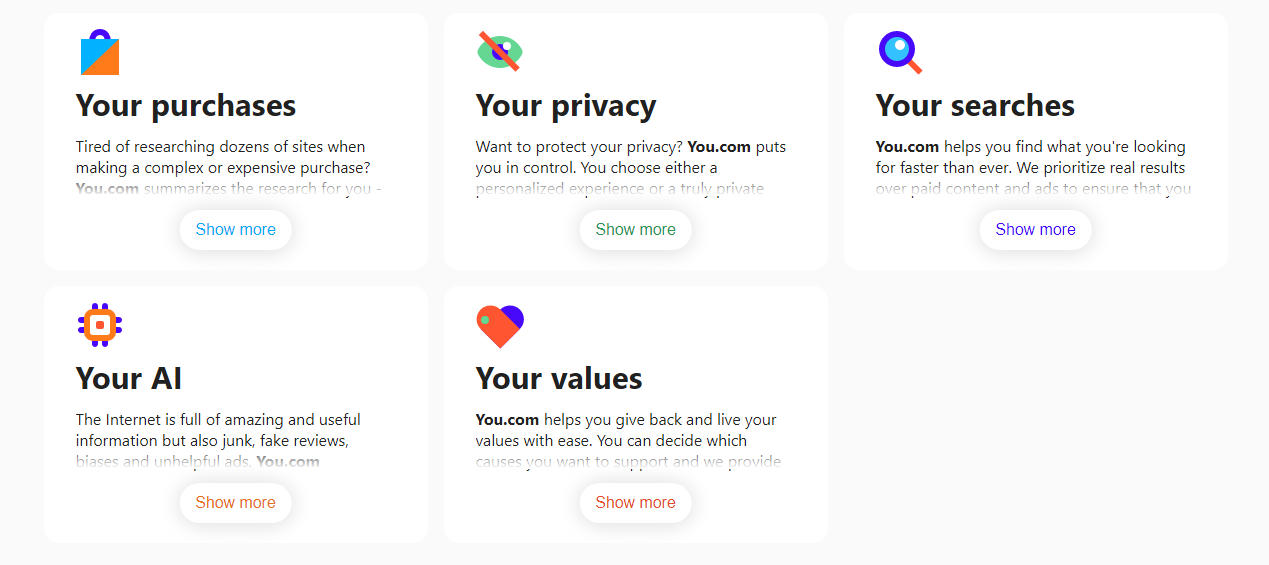The image size is (1269, 565).
Task: Expand Show more under Your values
Action: tap(635, 503)
